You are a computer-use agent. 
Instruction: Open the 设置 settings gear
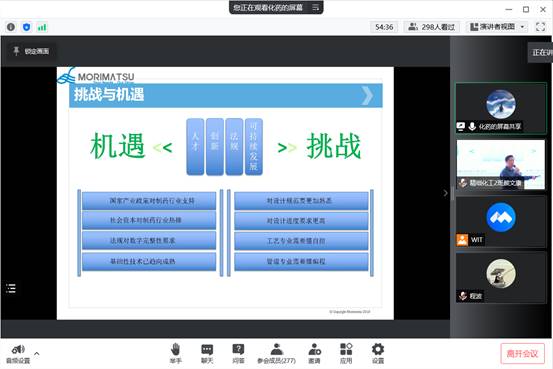click(378, 353)
